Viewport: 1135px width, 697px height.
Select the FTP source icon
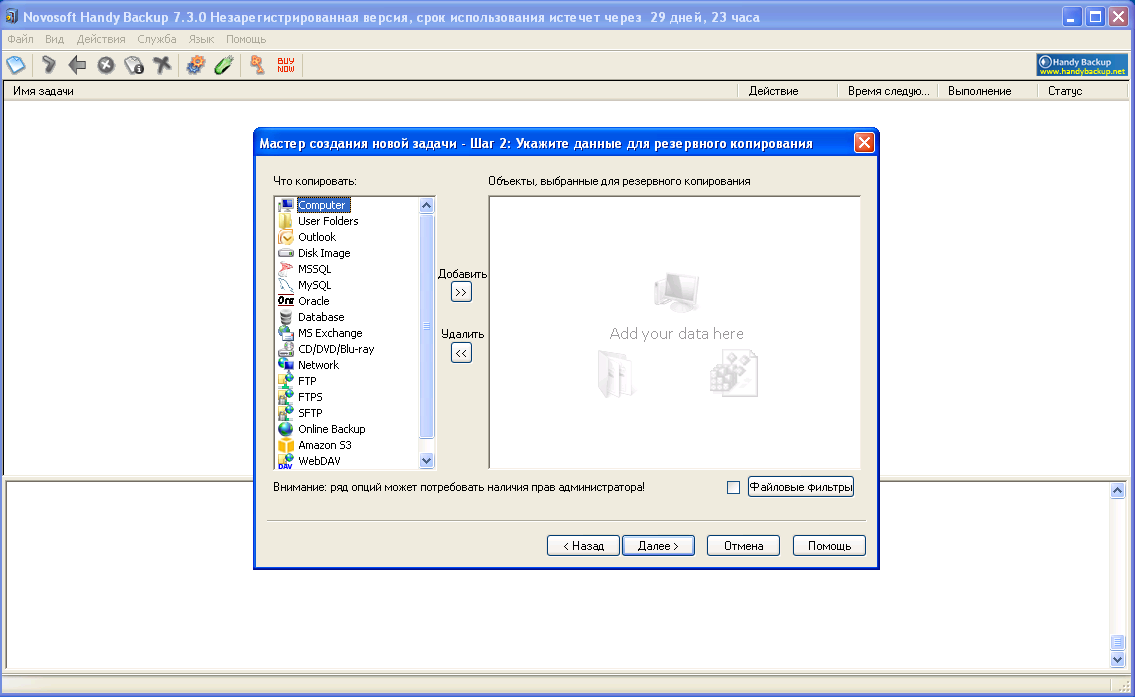pos(286,380)
